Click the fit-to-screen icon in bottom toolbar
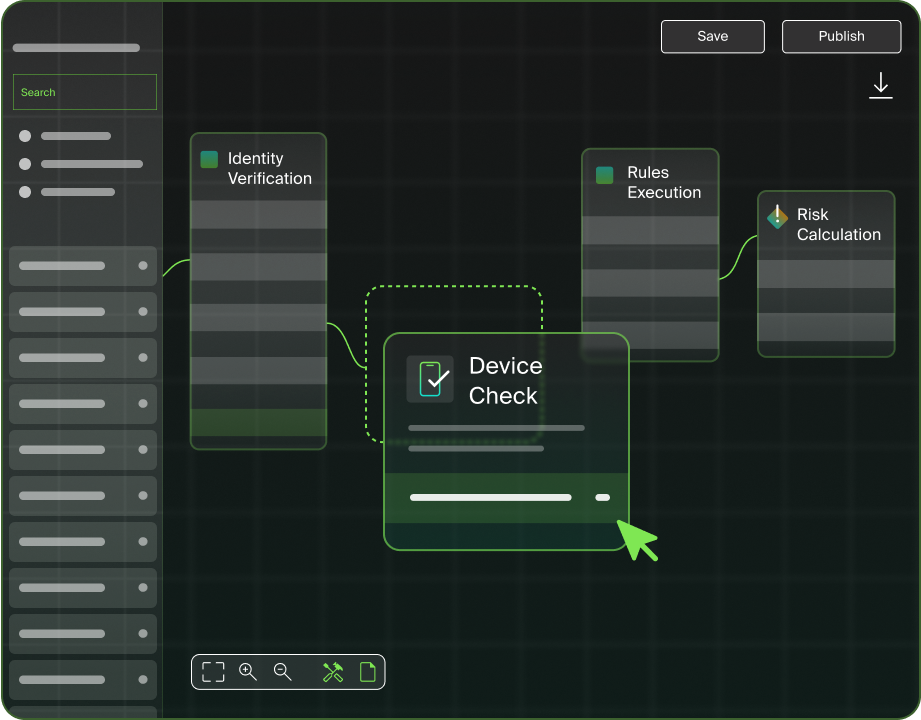The image size is (921, 720). coord(213,672)
